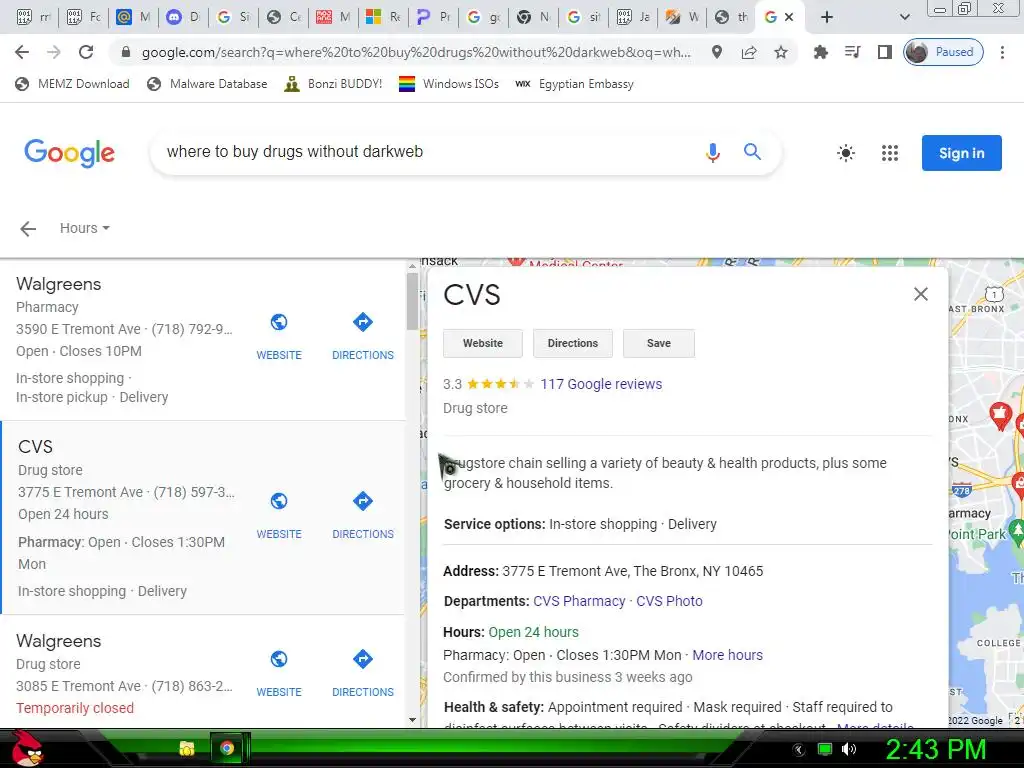Click the forward navigation arrow
This screenshot has width=1024, height=768.
click(54, 52)
